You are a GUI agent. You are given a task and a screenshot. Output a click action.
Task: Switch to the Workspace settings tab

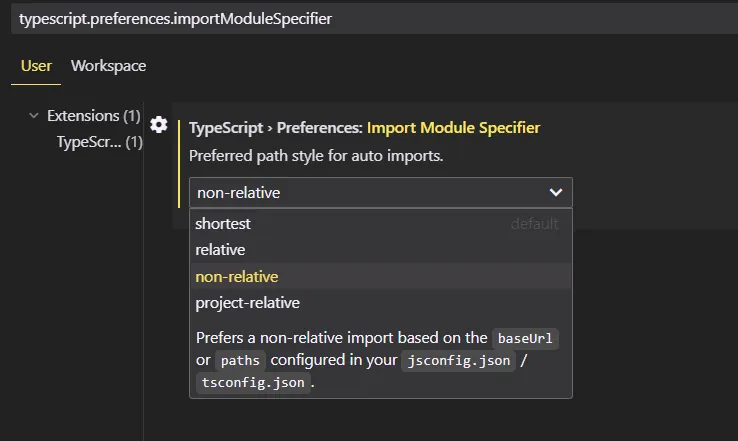point(108,66)
